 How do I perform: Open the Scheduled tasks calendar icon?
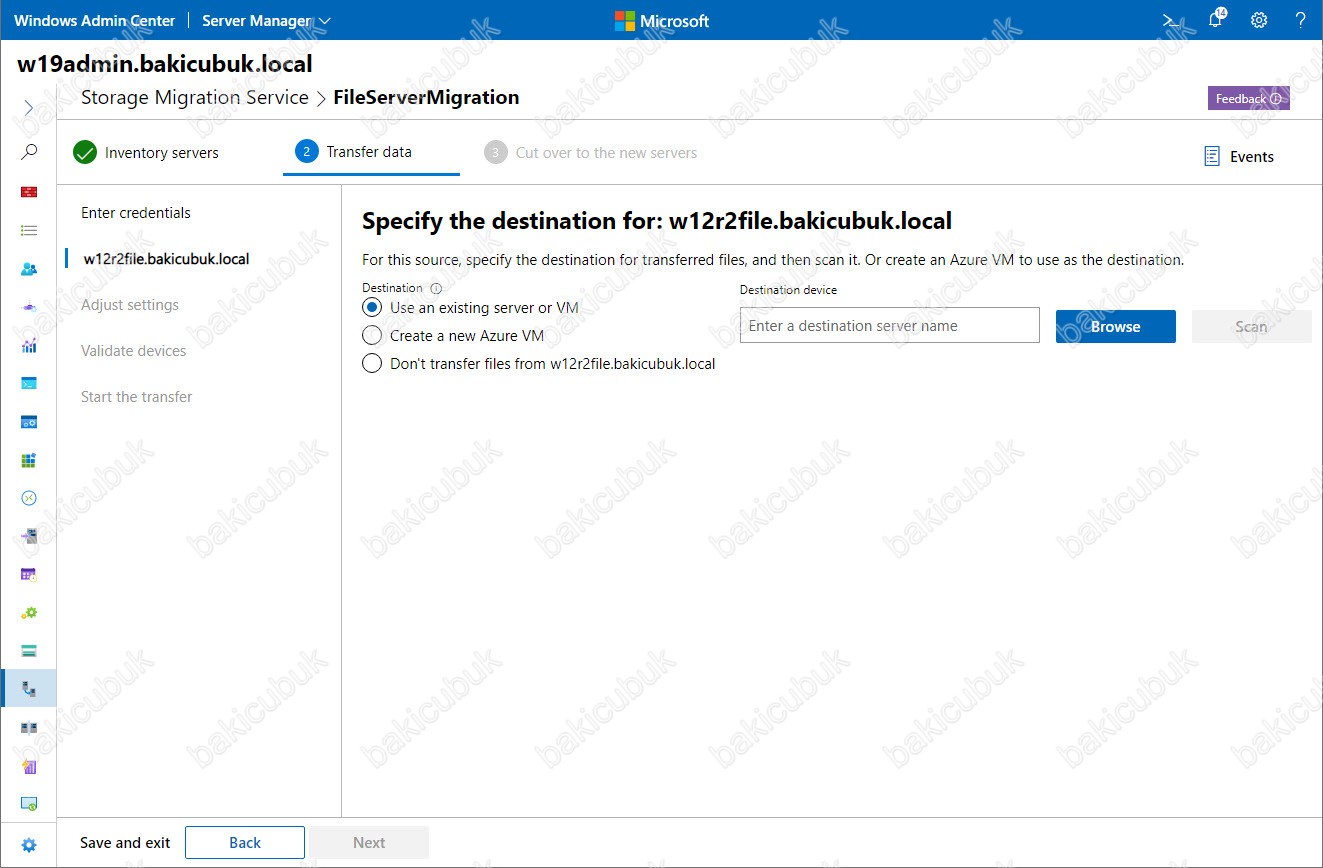29,575
